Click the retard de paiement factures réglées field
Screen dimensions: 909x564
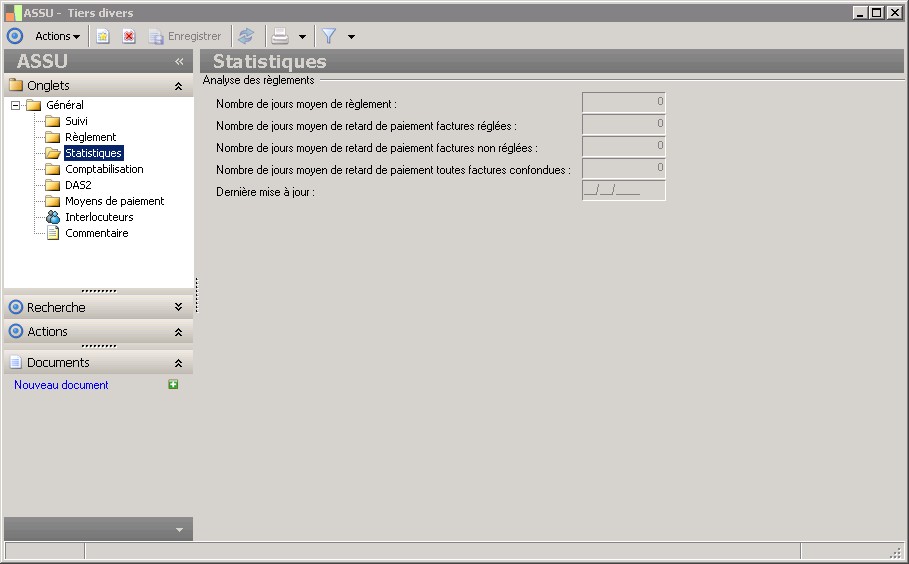[624, 124]
